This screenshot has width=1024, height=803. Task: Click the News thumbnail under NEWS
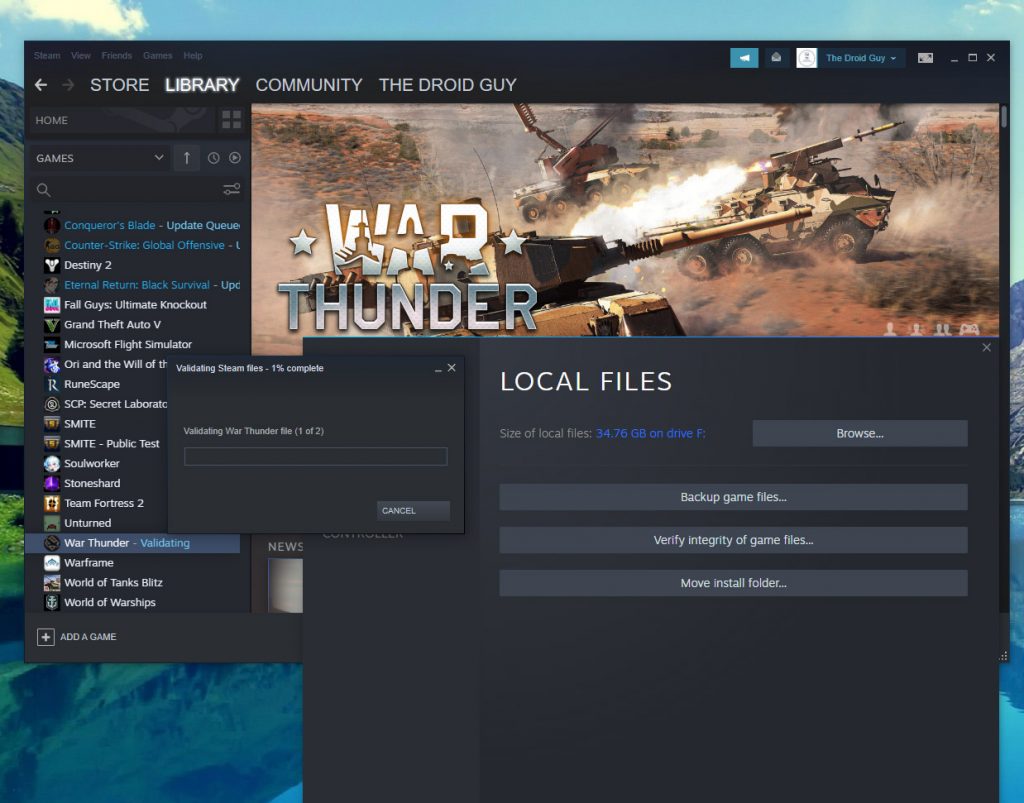tap(285, 585)
